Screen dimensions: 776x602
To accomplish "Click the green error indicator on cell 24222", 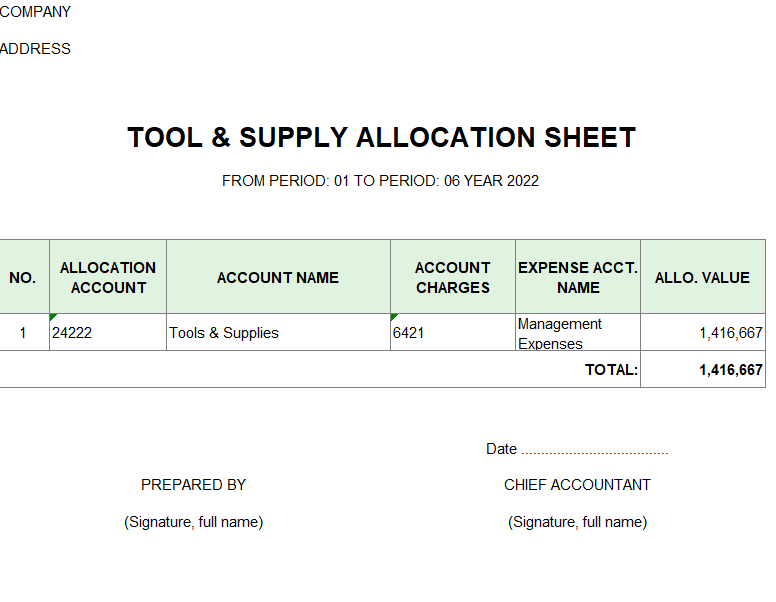I will (x=53, y=317).
